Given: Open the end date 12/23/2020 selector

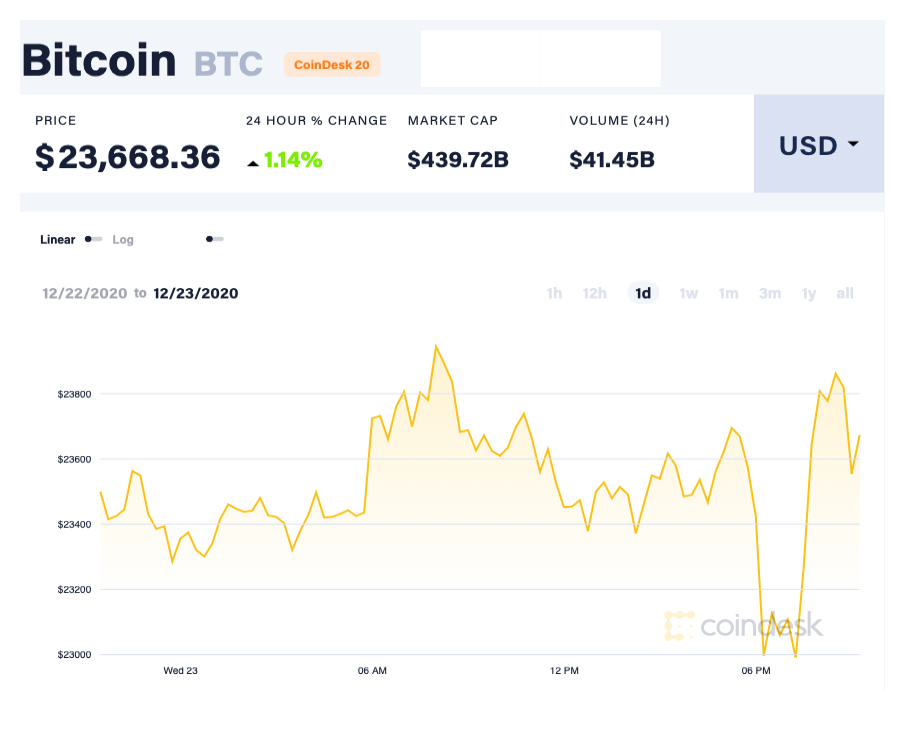Looking at the screenshot, I should 195,293.
